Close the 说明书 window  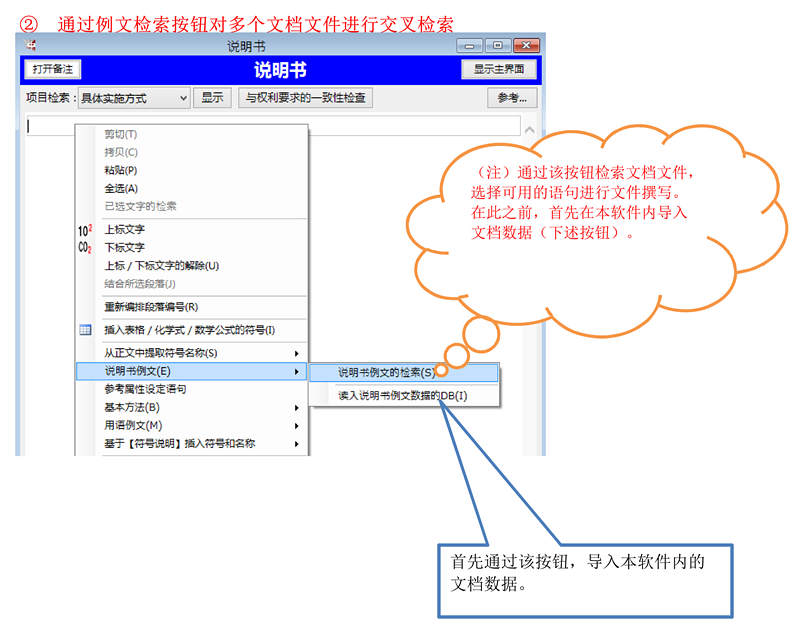(527, 45)
